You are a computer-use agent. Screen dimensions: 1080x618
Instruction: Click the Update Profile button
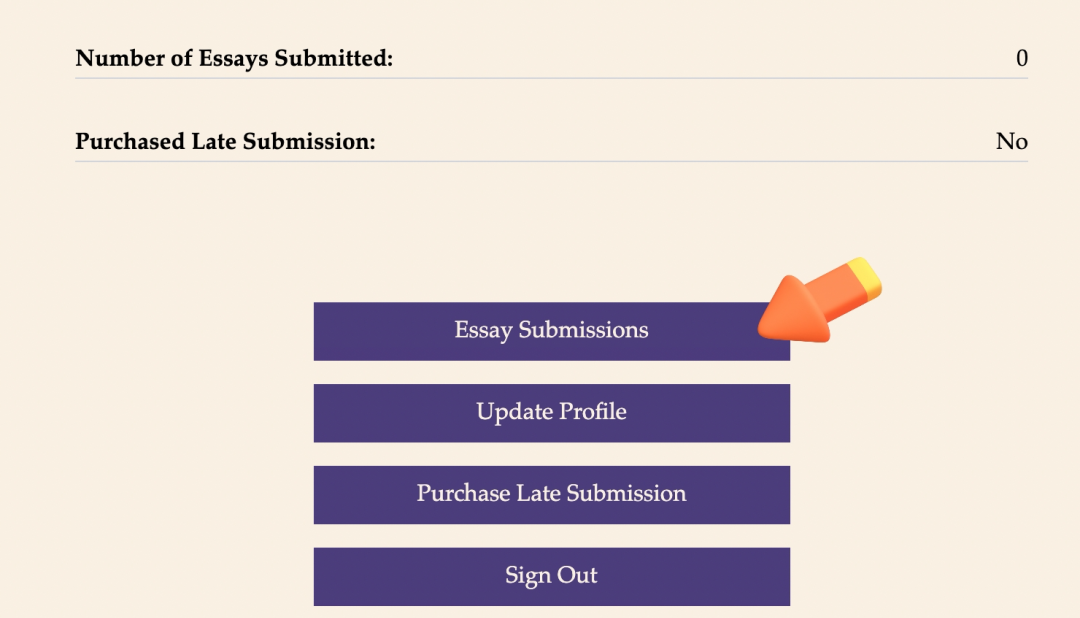point(551,412)
